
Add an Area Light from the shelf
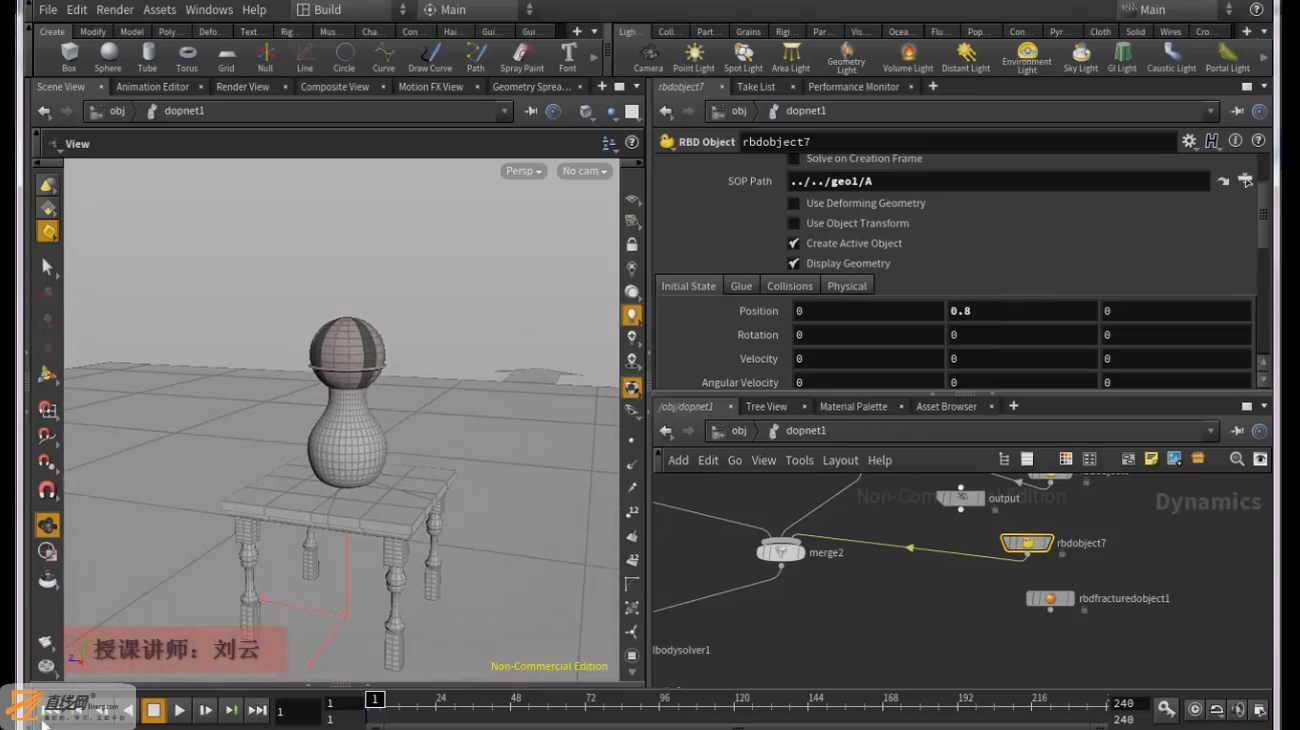tap(791, 57)
